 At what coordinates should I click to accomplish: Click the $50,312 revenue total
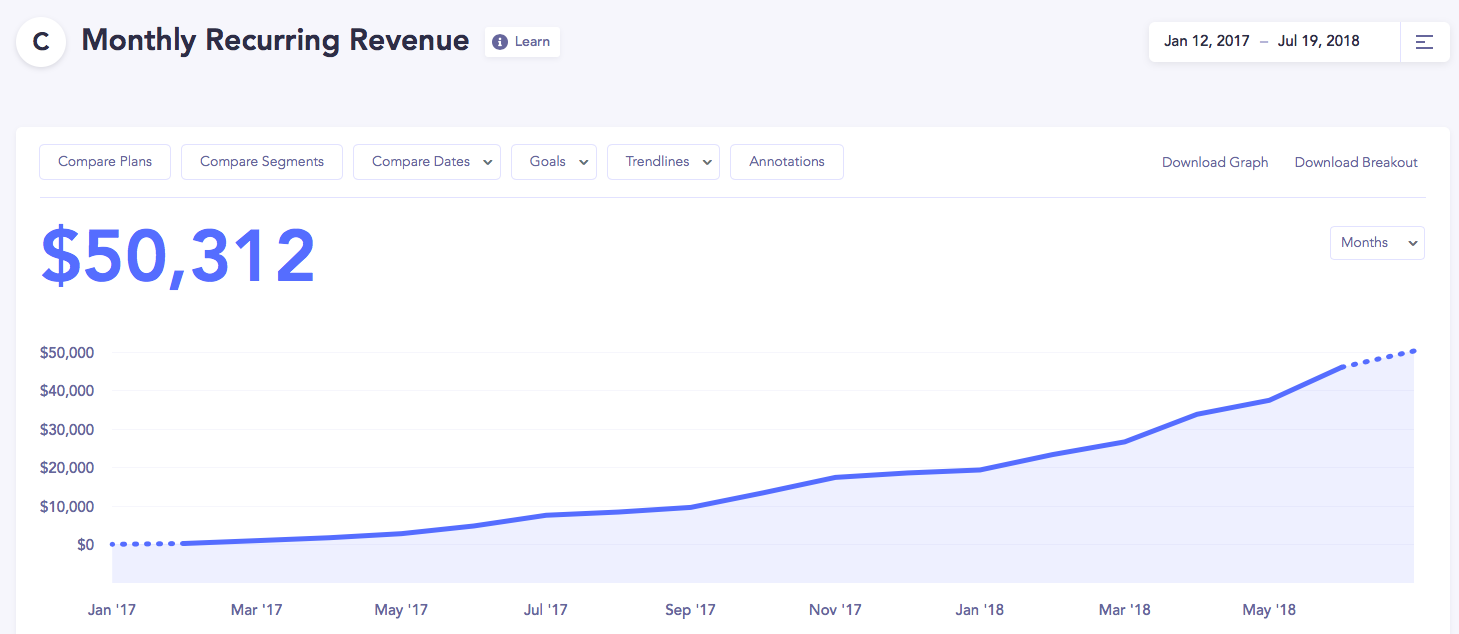[178, 257]
